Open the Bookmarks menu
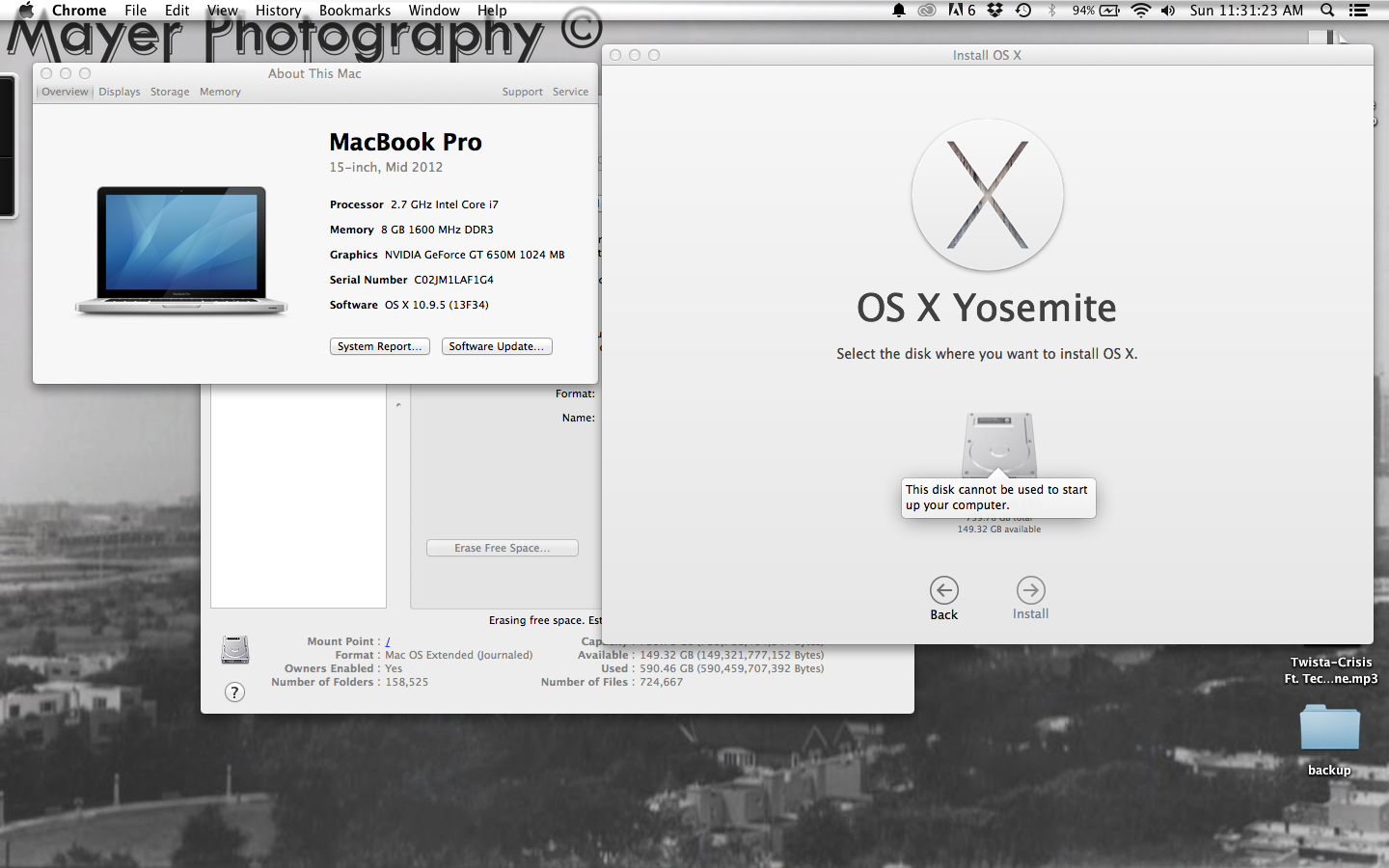Screen dimensions: 1389x868 355,11
